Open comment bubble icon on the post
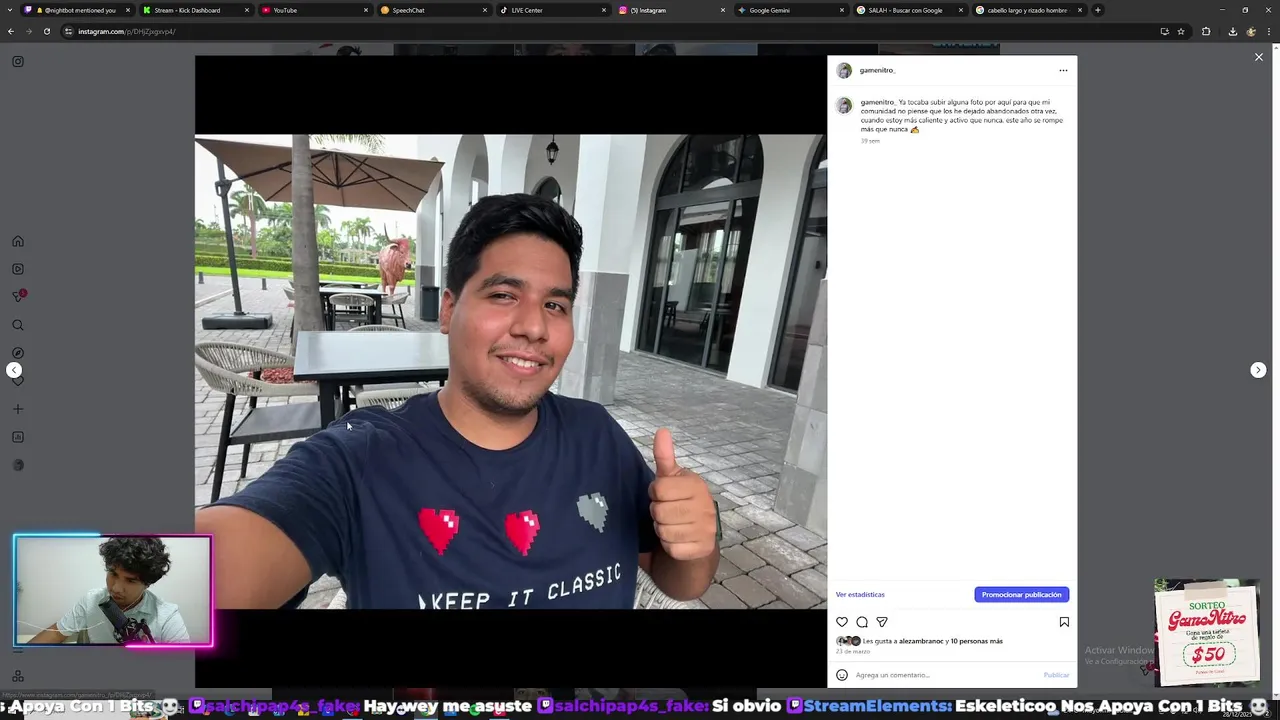This screenshot has width=1280, height=720. (862, 622)
